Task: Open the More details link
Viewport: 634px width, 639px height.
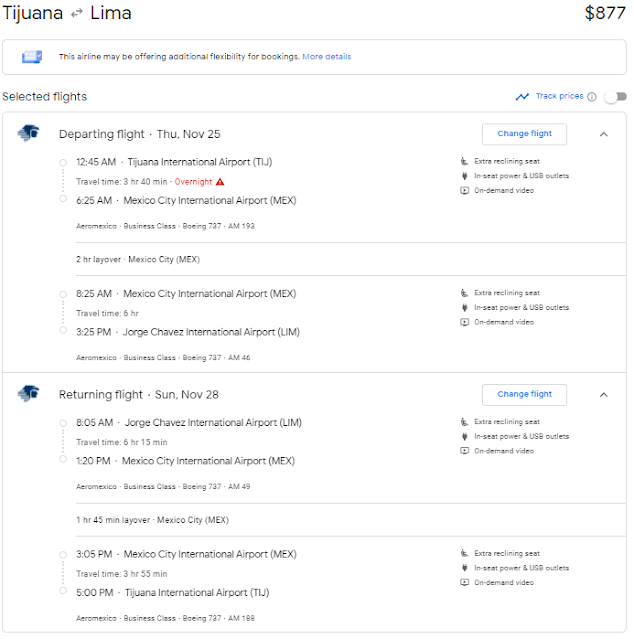Action: tap(327, 57)
